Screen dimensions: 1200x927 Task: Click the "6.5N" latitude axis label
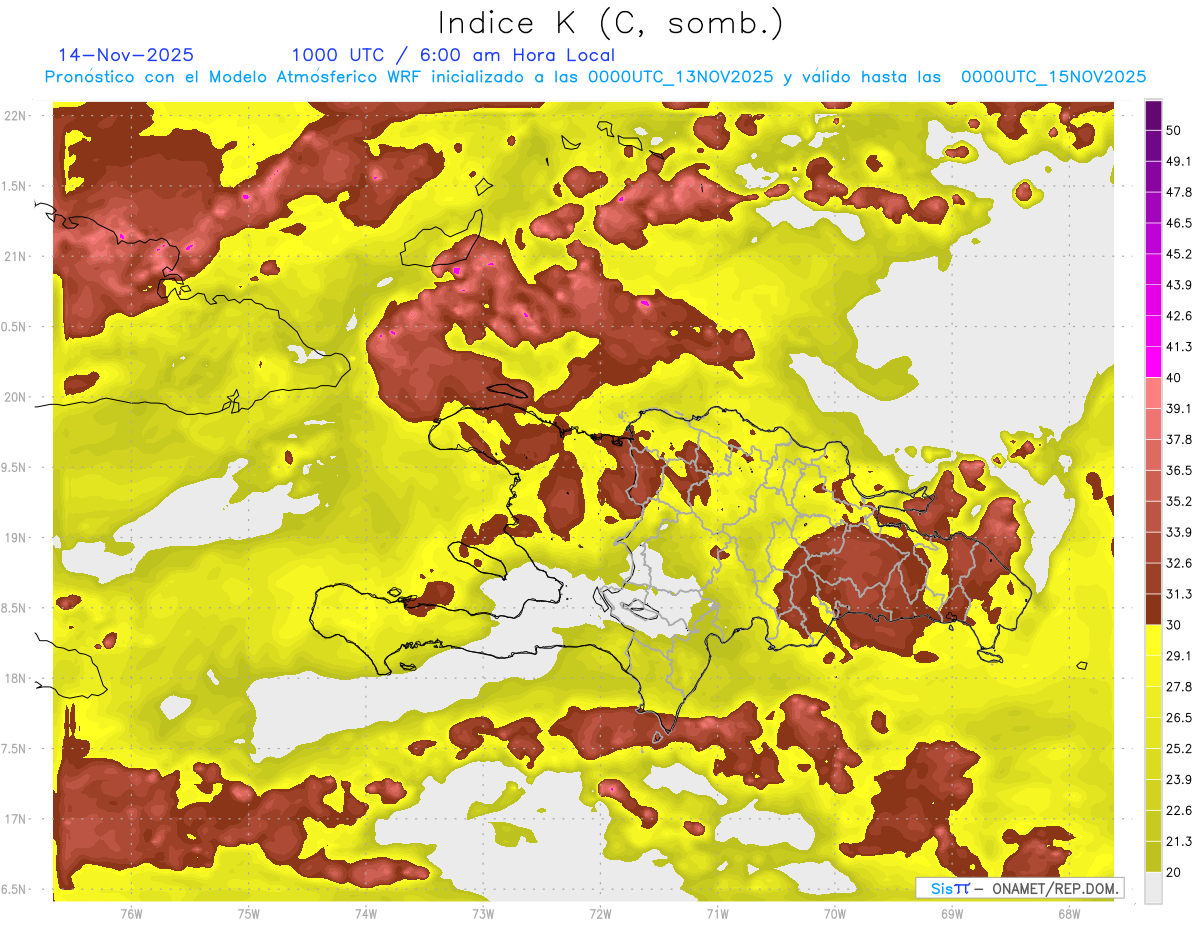click(15, 890)
